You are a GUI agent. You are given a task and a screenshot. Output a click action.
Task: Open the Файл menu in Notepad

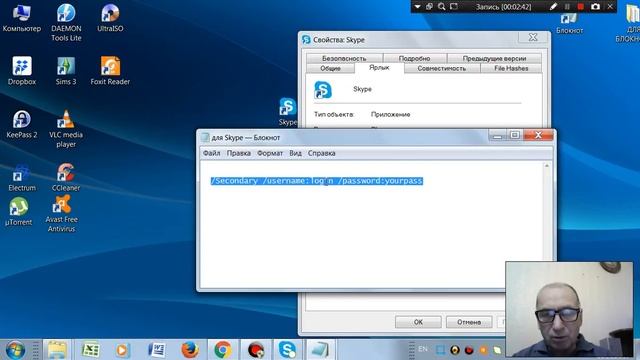point(211,153)
